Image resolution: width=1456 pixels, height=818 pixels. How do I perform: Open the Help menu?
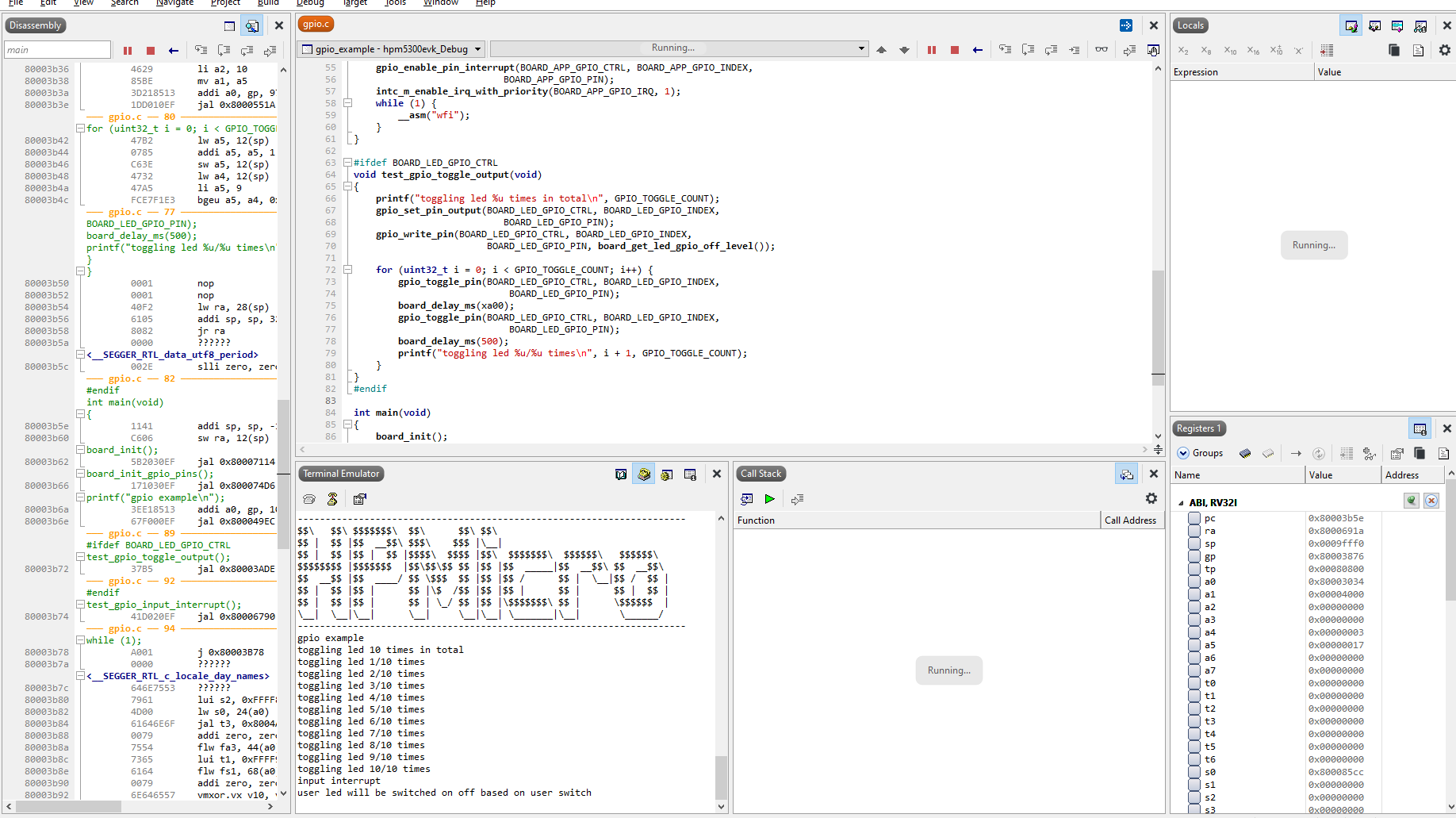click(485, 3)
